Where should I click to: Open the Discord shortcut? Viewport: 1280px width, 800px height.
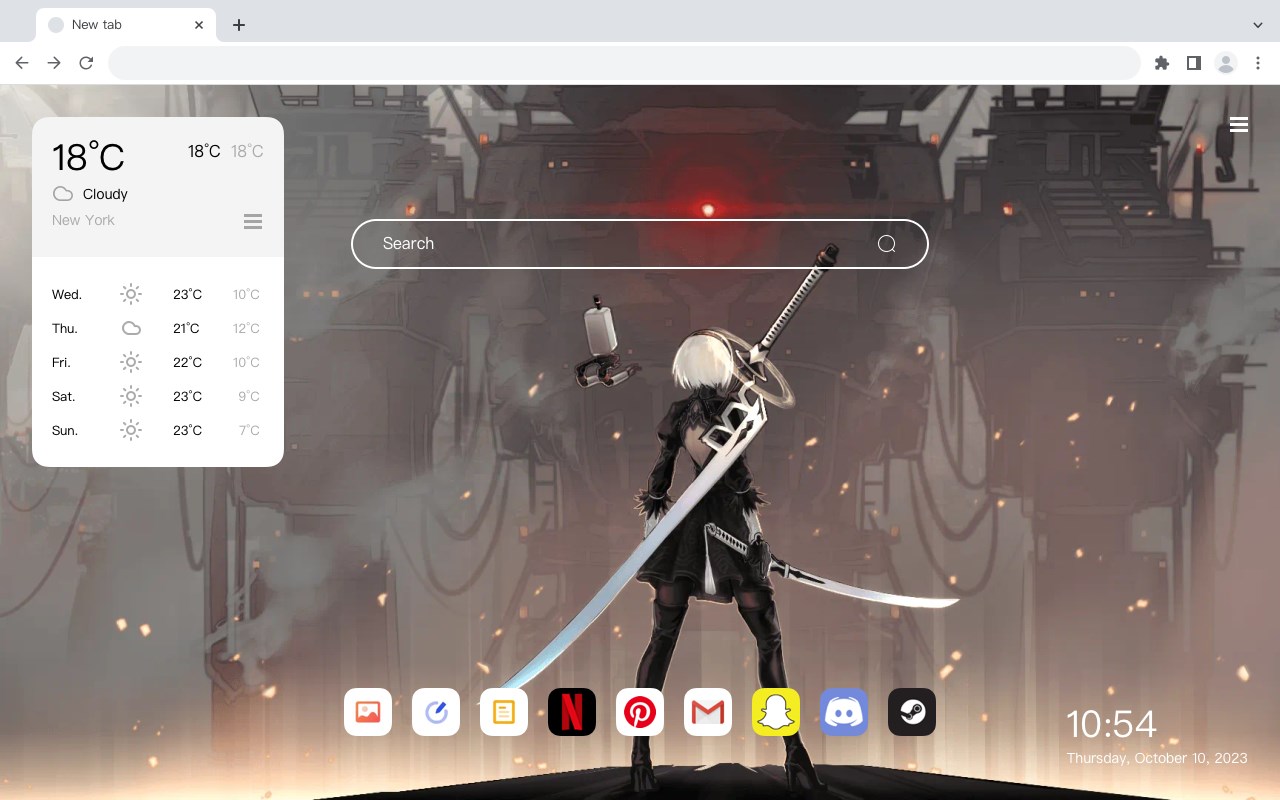click(x=844, y=712)
